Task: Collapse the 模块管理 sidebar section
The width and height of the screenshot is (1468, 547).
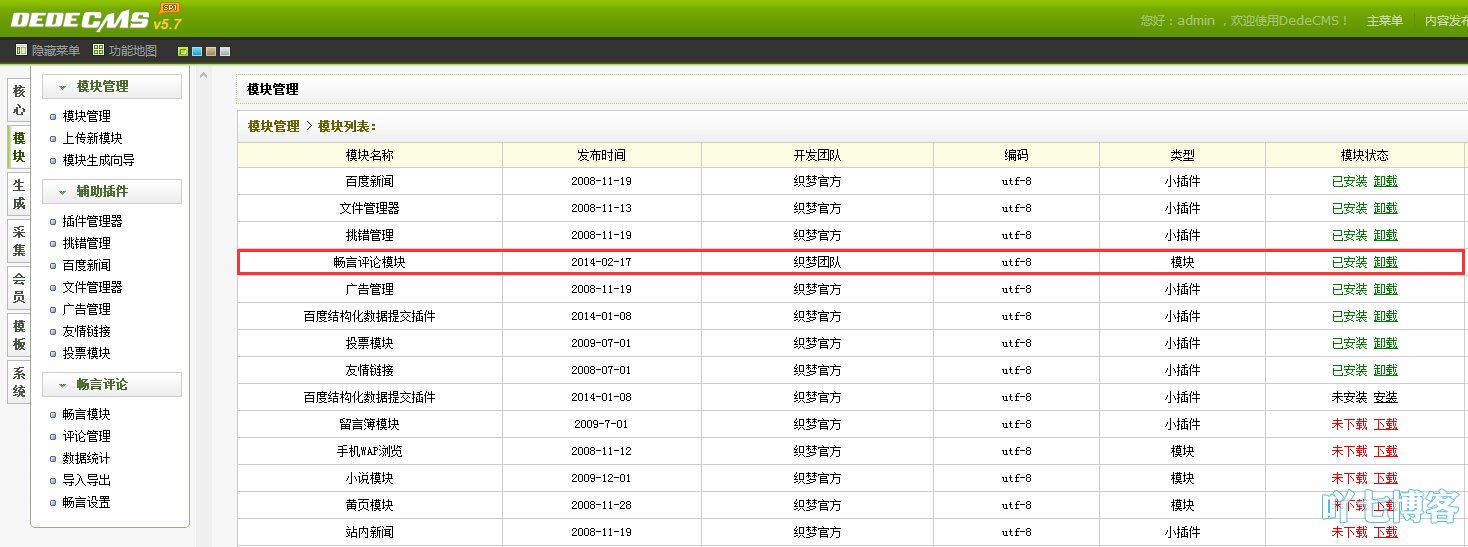Action: pyautogui.click(x=111, y=87)
